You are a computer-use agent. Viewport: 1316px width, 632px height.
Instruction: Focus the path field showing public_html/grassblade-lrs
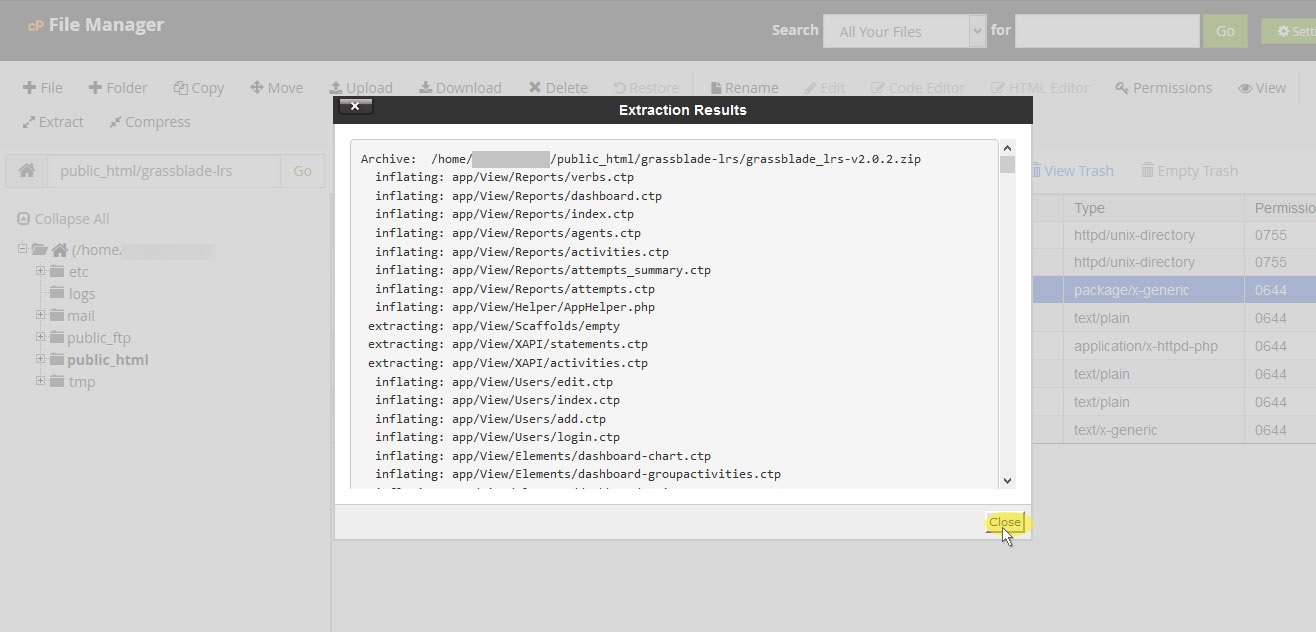[x=164, y=171]
